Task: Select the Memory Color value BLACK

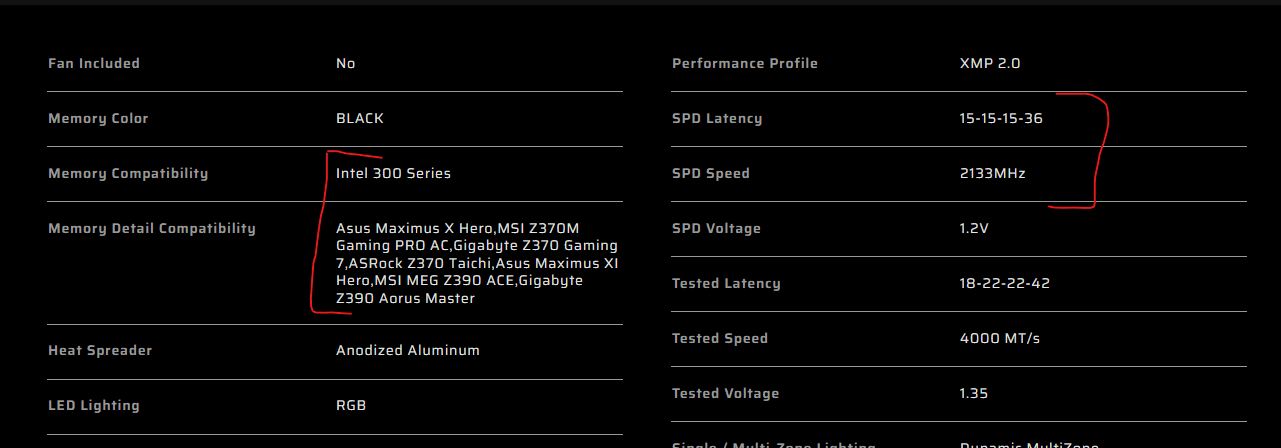Action: (x=360, y=118)
